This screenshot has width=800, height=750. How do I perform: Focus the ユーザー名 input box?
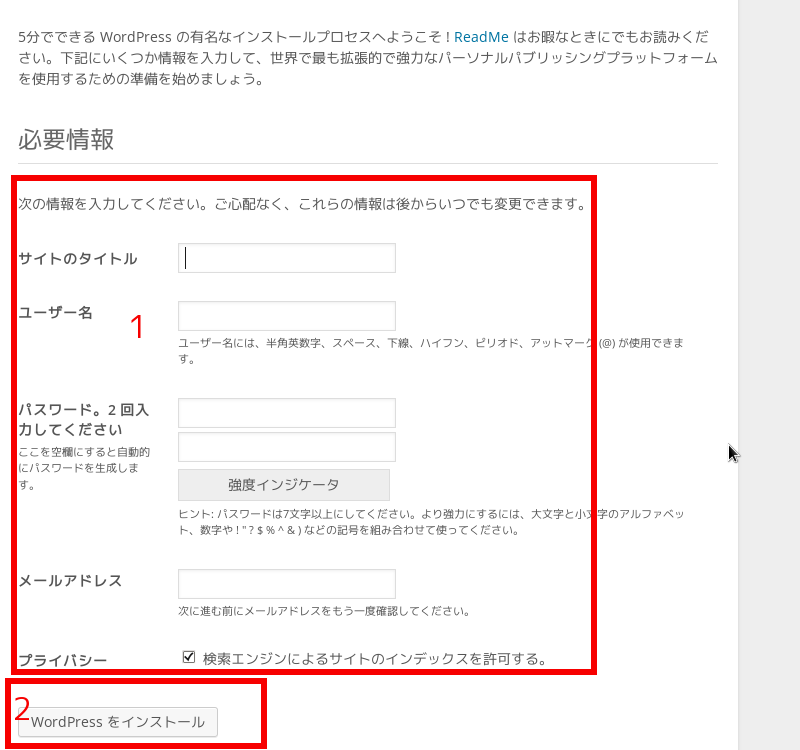coord(287,316)
